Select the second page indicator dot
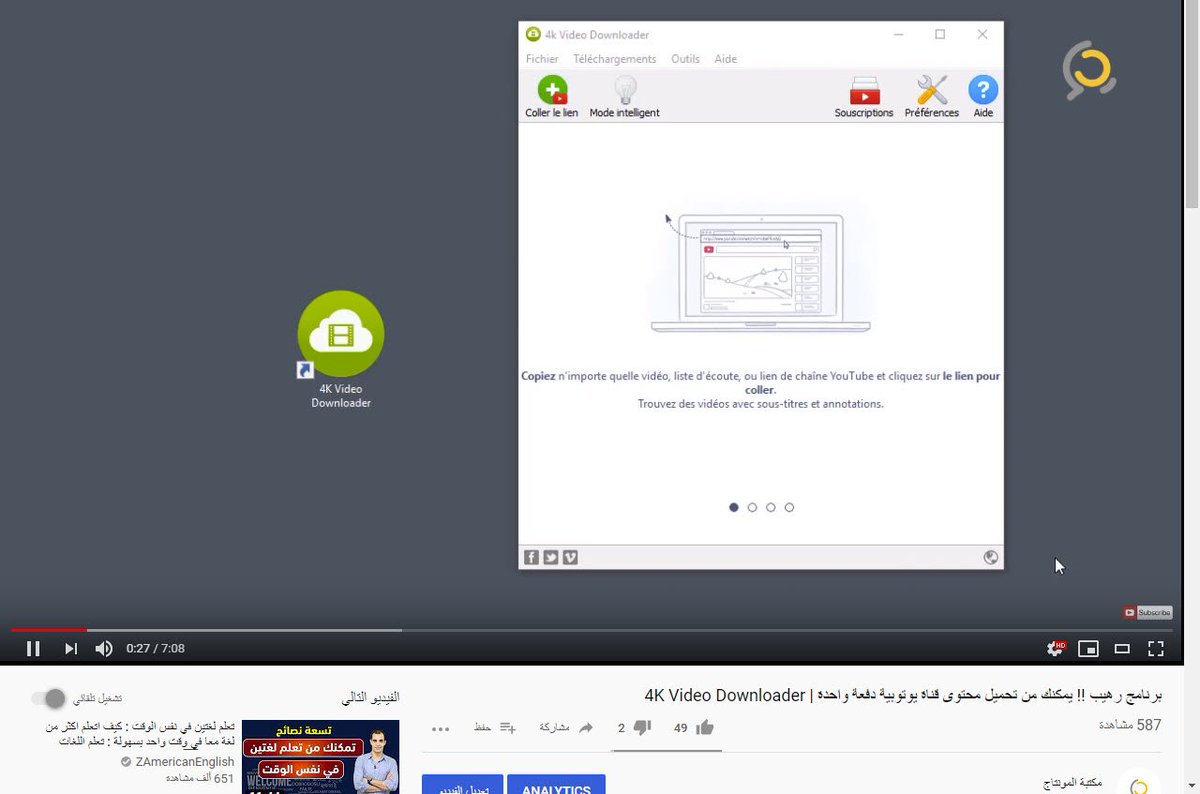1200x794 pixels. click(x=752, y=507)
